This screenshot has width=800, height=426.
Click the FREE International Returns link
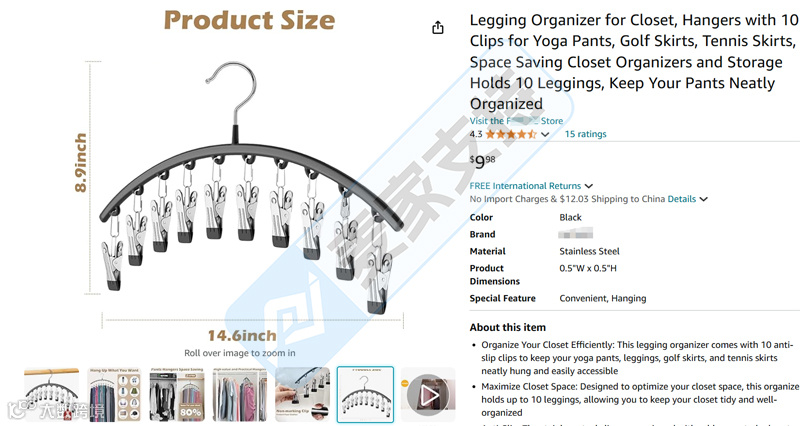525,186
